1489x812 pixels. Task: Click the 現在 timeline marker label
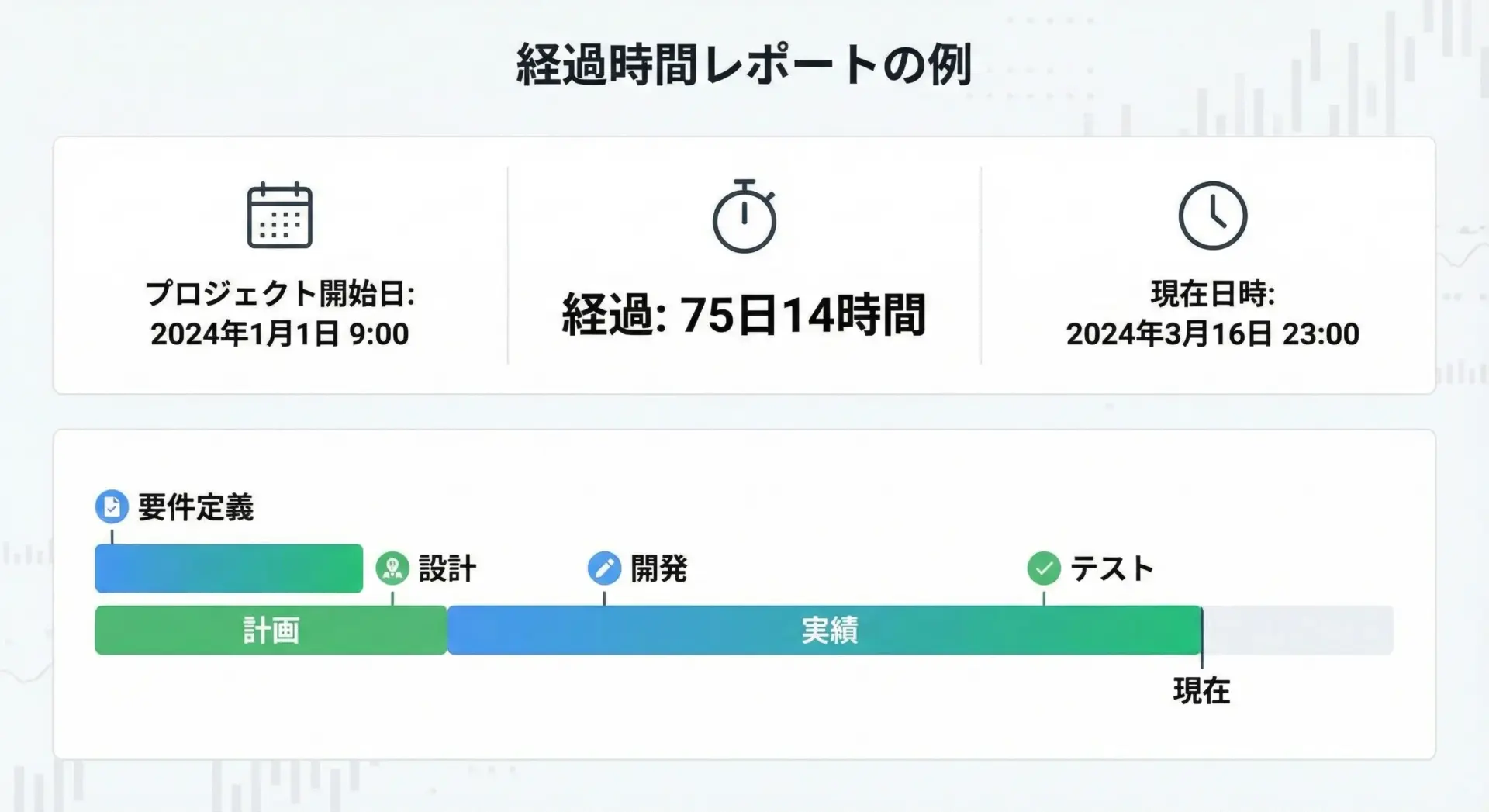coord(1201,690)
